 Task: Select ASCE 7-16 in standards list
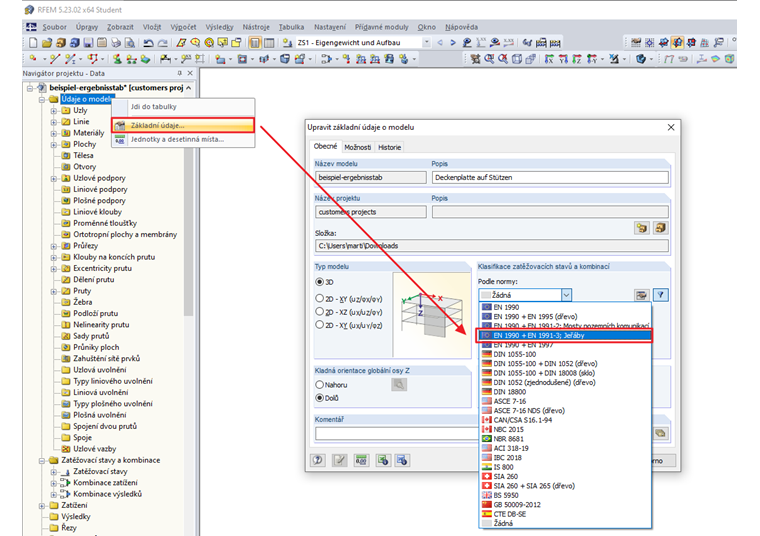pyautogui.click(x=565, y=401)
